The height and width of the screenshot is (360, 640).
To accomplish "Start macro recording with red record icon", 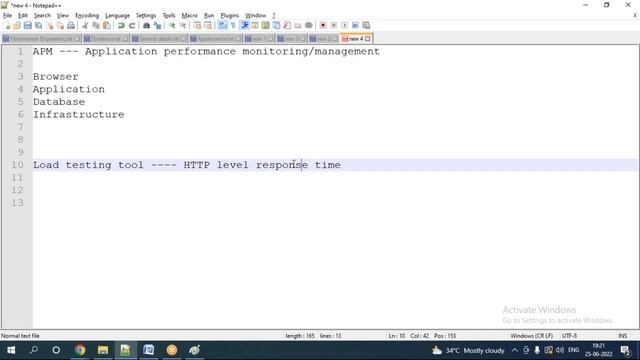I will (323, 25).
